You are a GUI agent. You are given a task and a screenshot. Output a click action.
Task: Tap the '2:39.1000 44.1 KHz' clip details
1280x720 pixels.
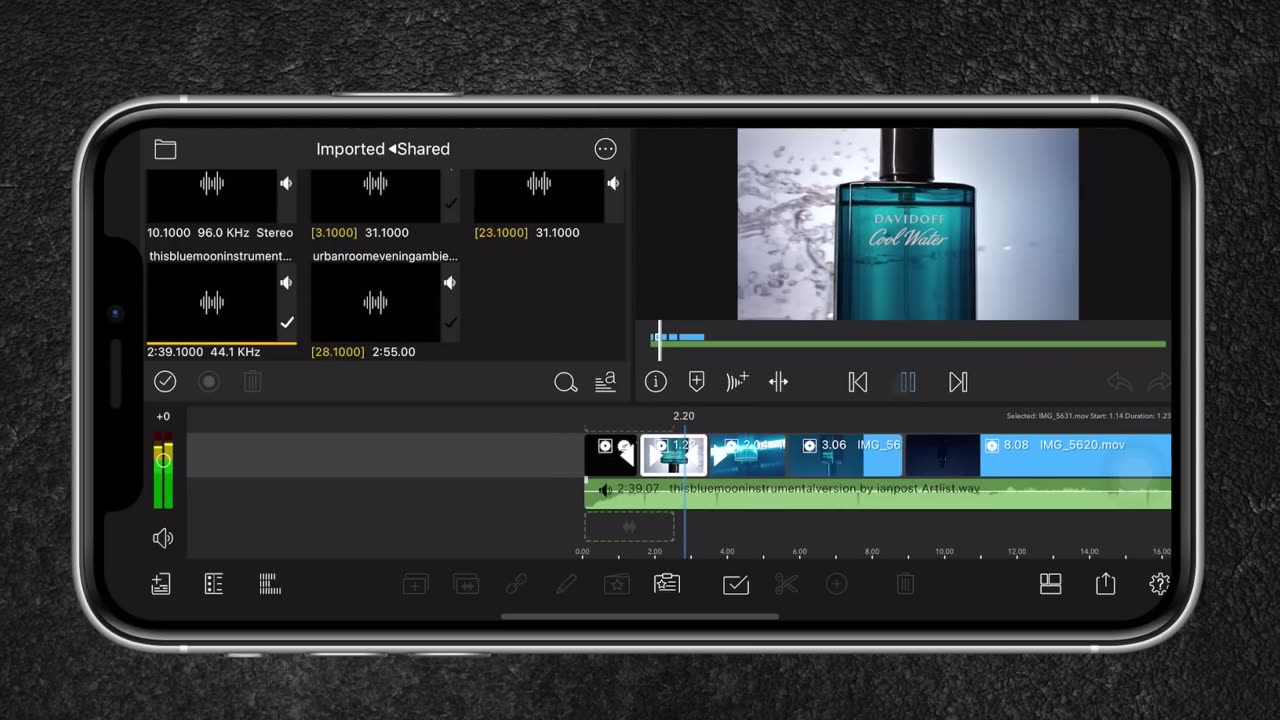204,352
